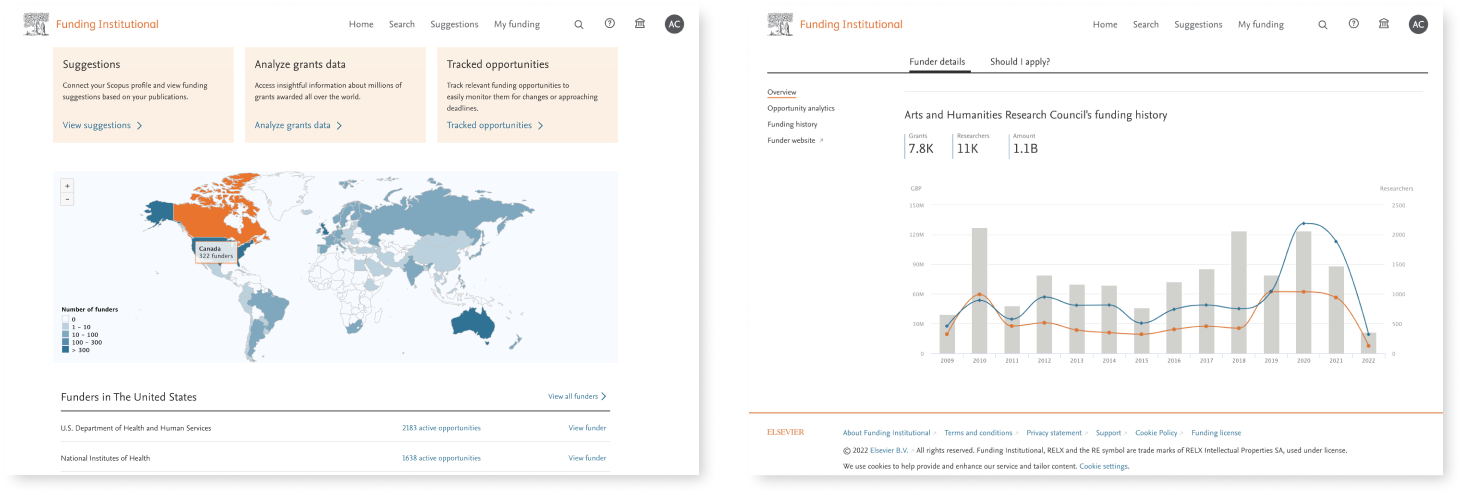The height and width of the screenshot is (495, 1462).
Task: Click the 1.1B Amount statistic
Action: pos(1025,145)
